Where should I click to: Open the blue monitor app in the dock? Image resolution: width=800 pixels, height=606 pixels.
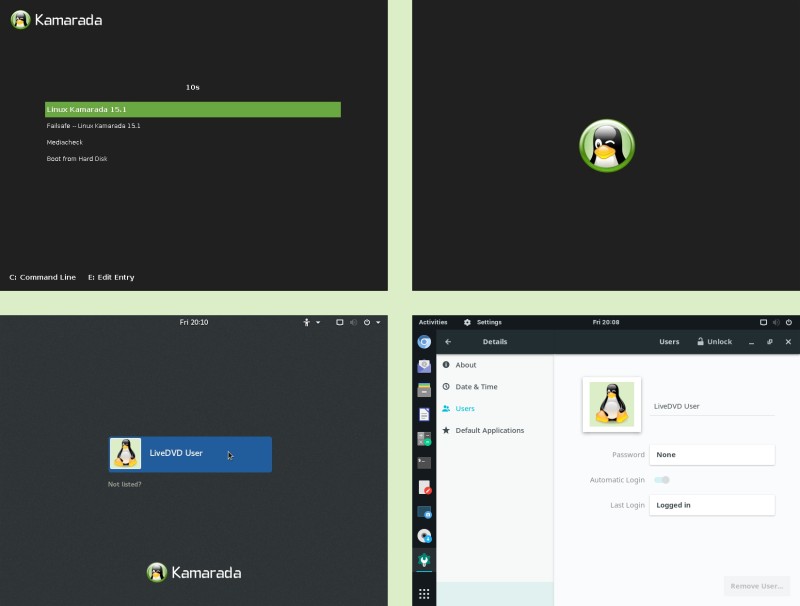point(424,512)
